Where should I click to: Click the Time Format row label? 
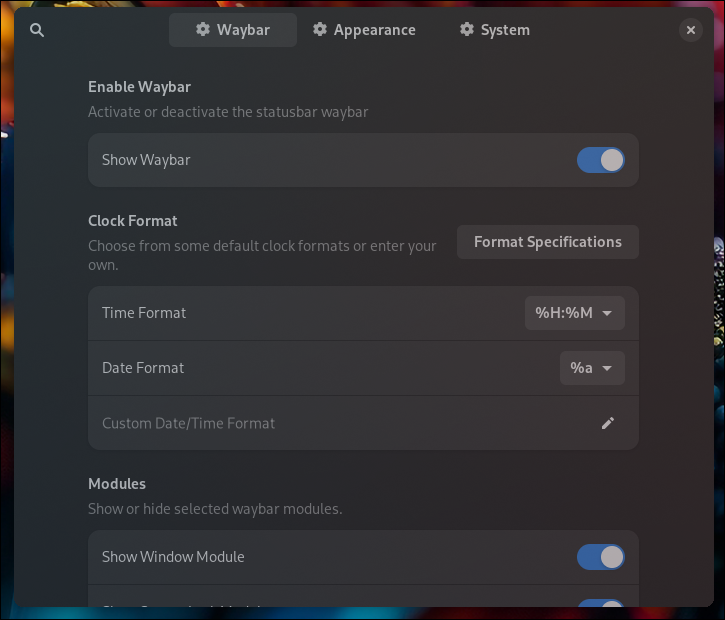coord(144,313)
